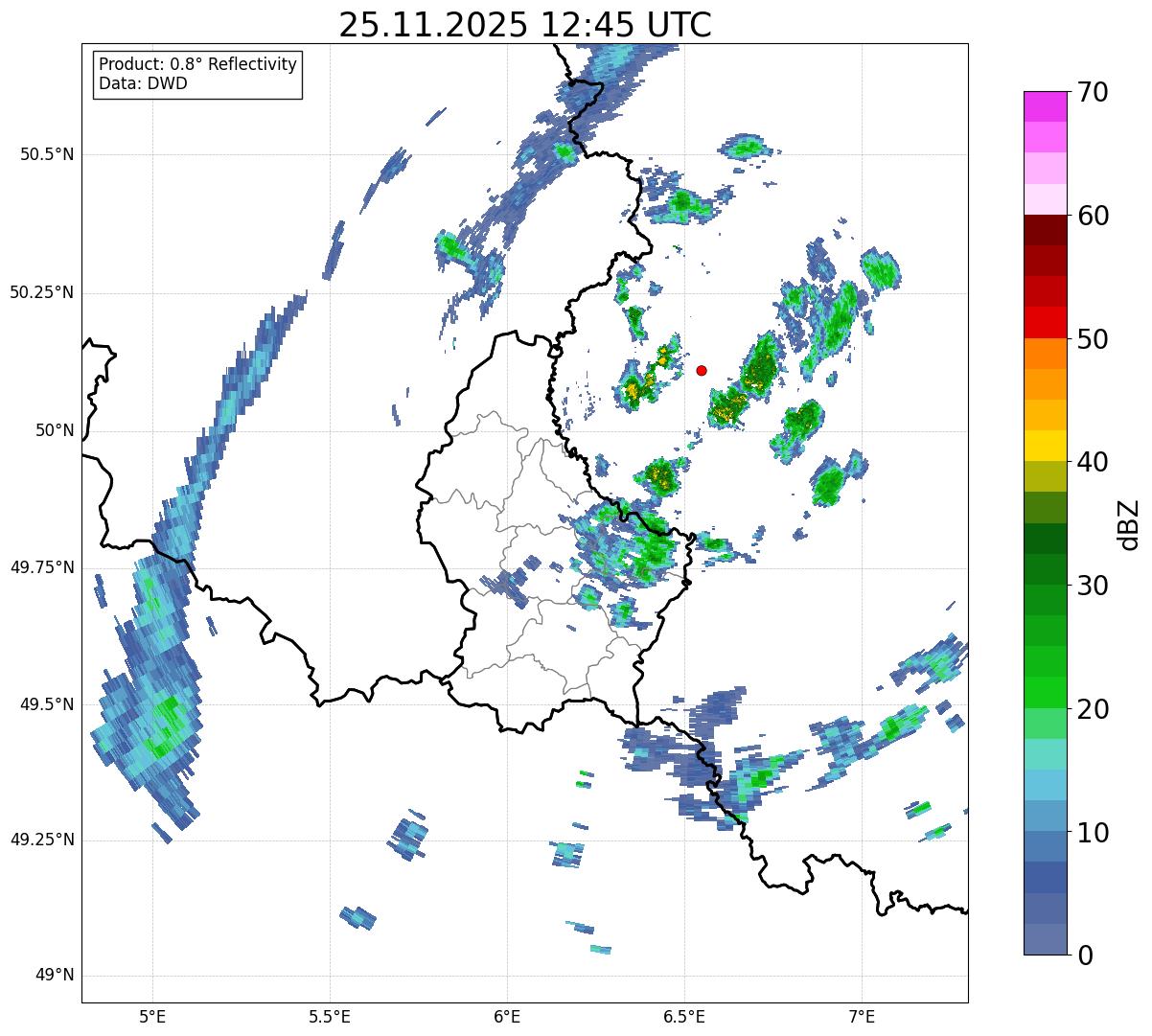
Task: Click the colorbar tick label 0
Action: point(1085,955)
